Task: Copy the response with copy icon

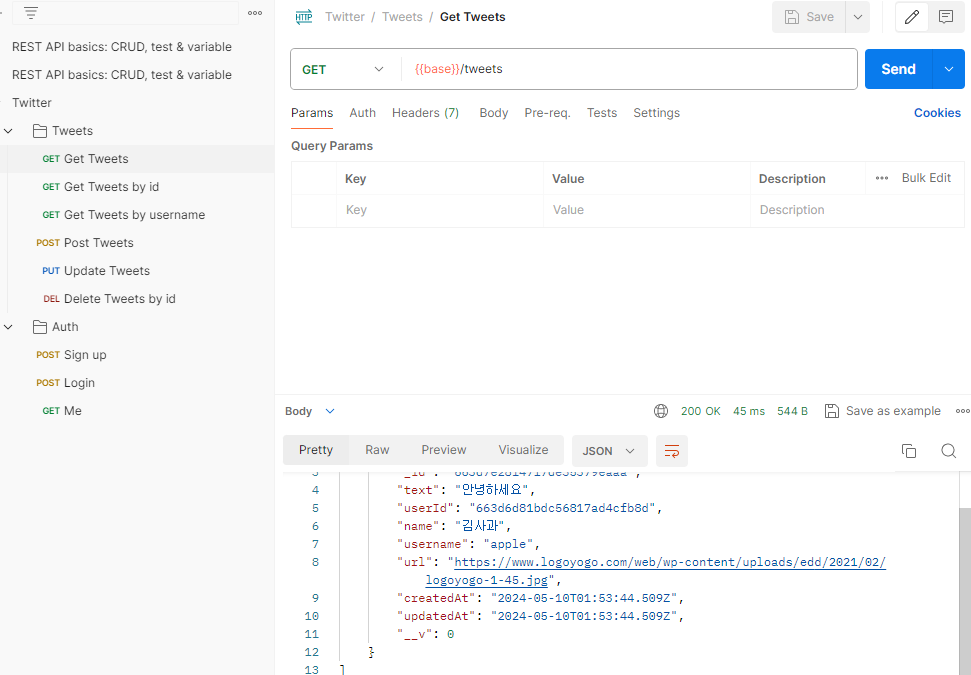Action: pyautogui.click(x=908, y=451)
